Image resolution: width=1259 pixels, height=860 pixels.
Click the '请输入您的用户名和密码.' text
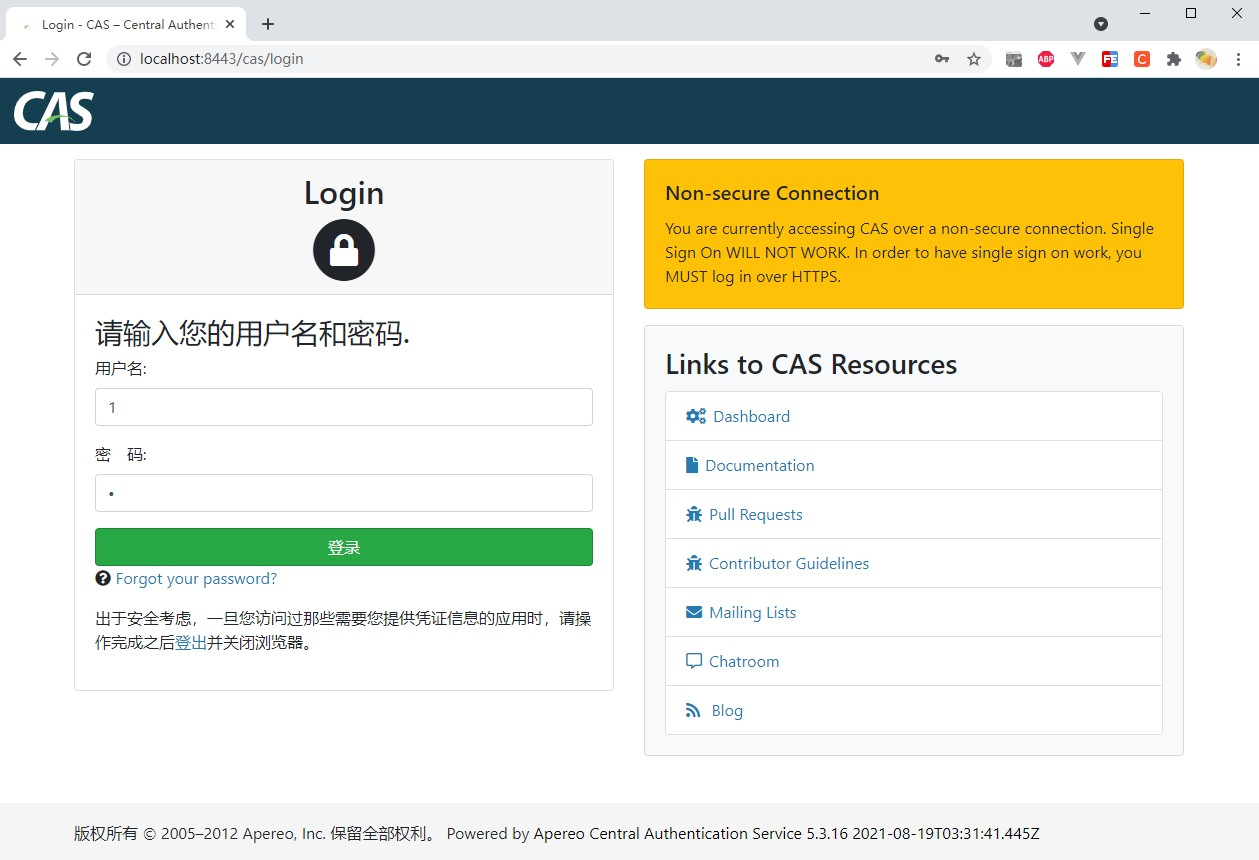pos(253,334)
